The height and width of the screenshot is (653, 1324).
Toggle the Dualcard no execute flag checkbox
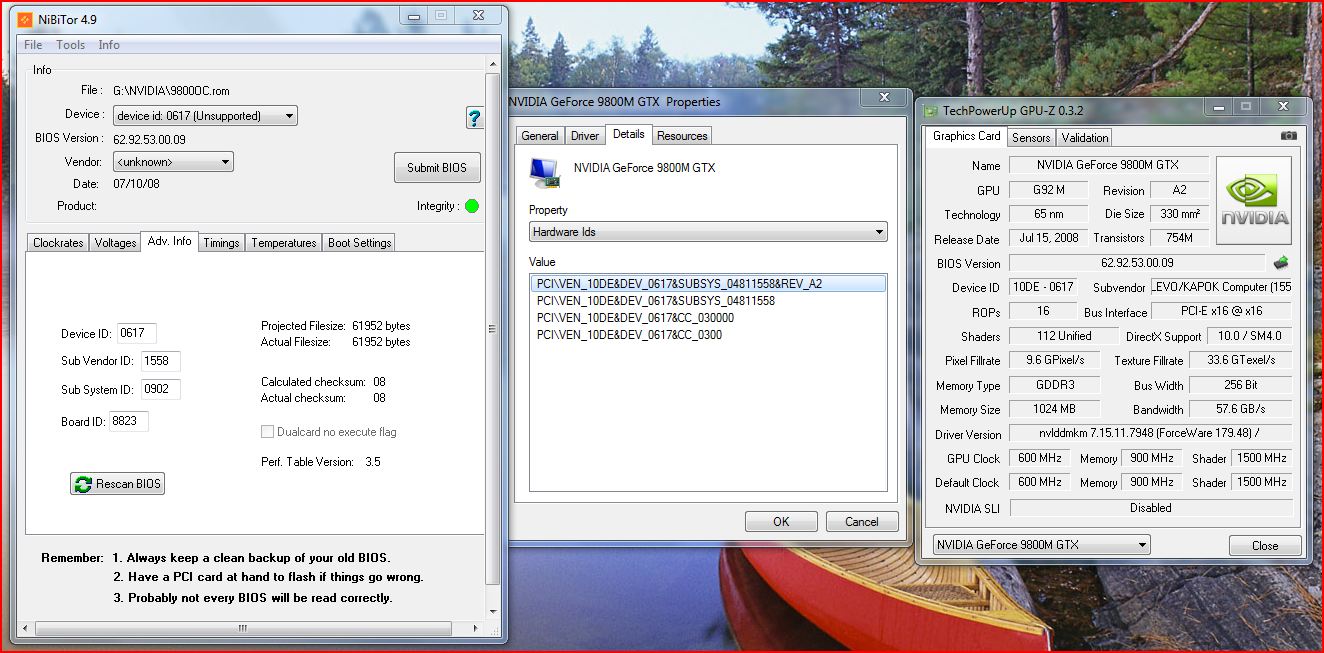(x=267, y=432)
